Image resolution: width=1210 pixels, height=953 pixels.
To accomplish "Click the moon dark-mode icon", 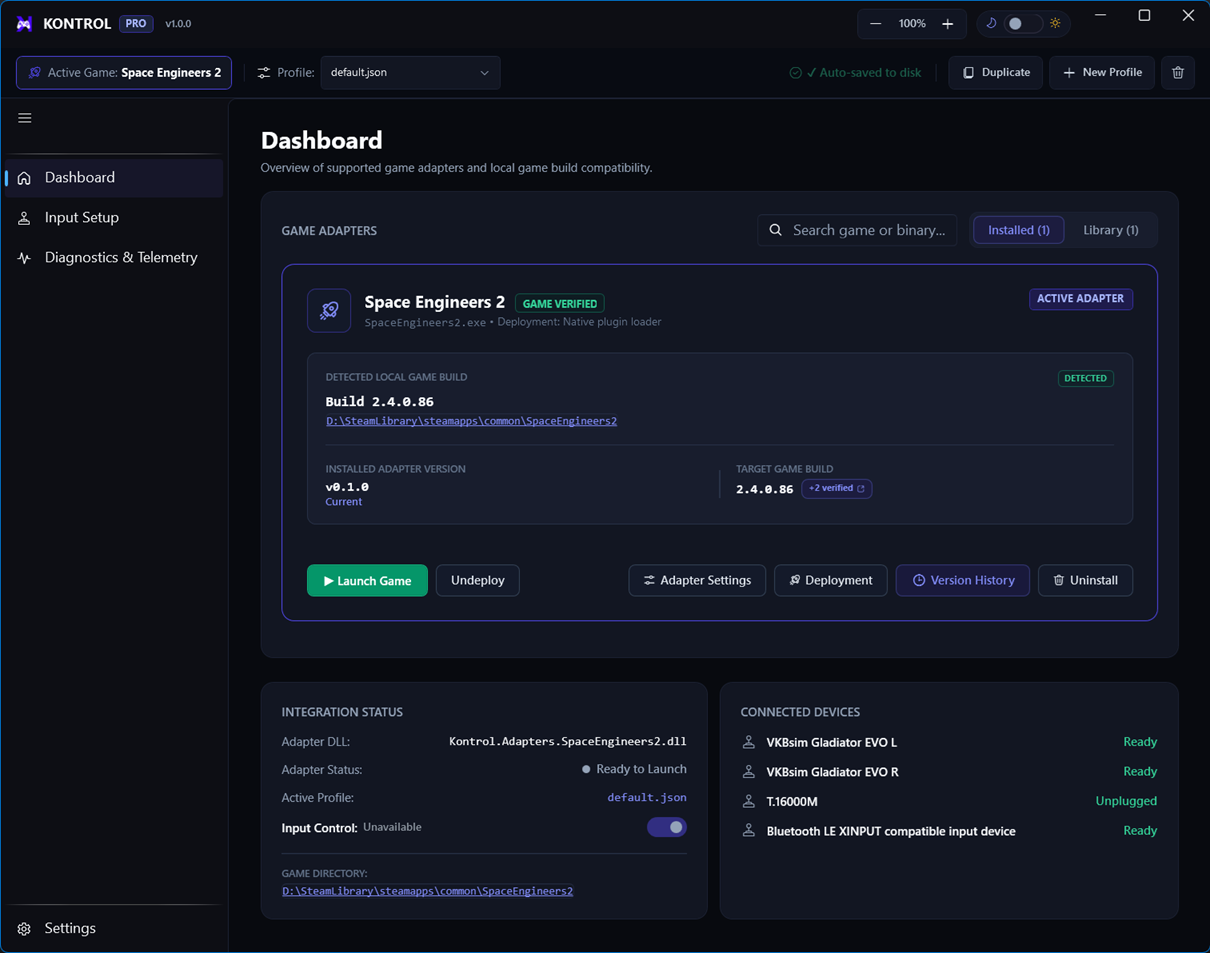I will [x=991, y=23].
